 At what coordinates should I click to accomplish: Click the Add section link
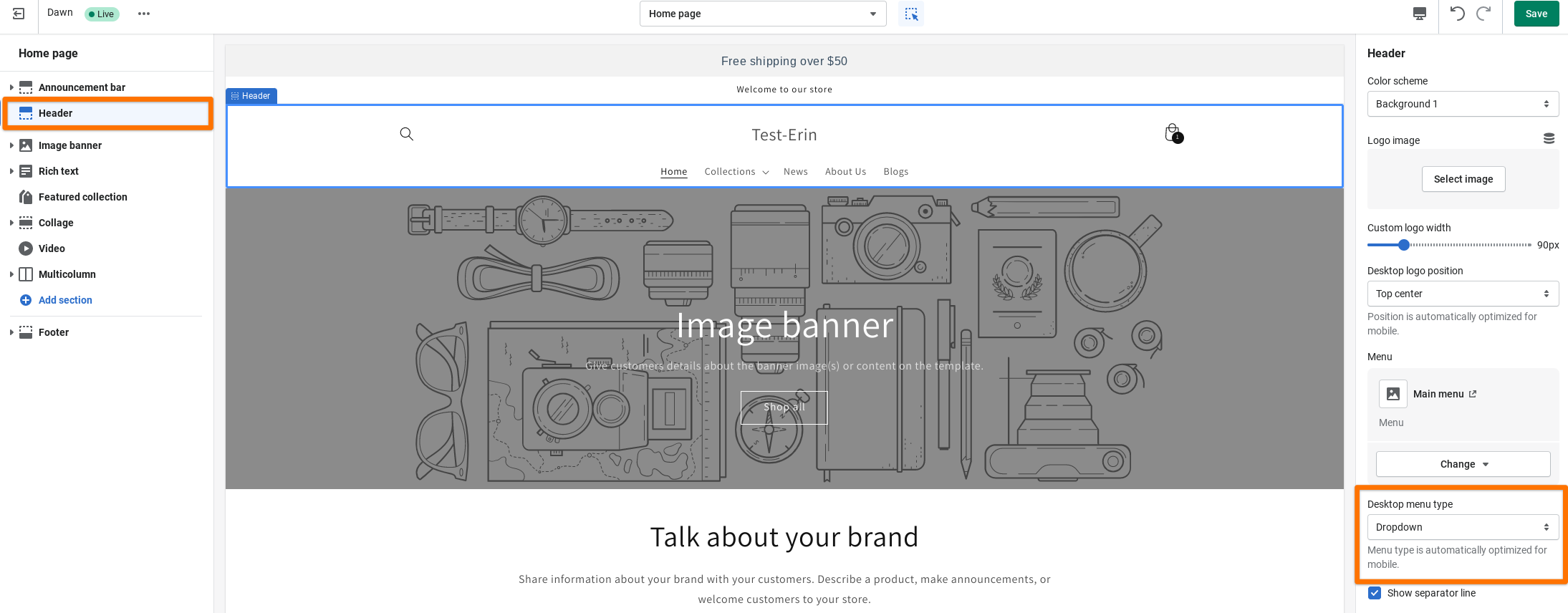click(65, 300)
